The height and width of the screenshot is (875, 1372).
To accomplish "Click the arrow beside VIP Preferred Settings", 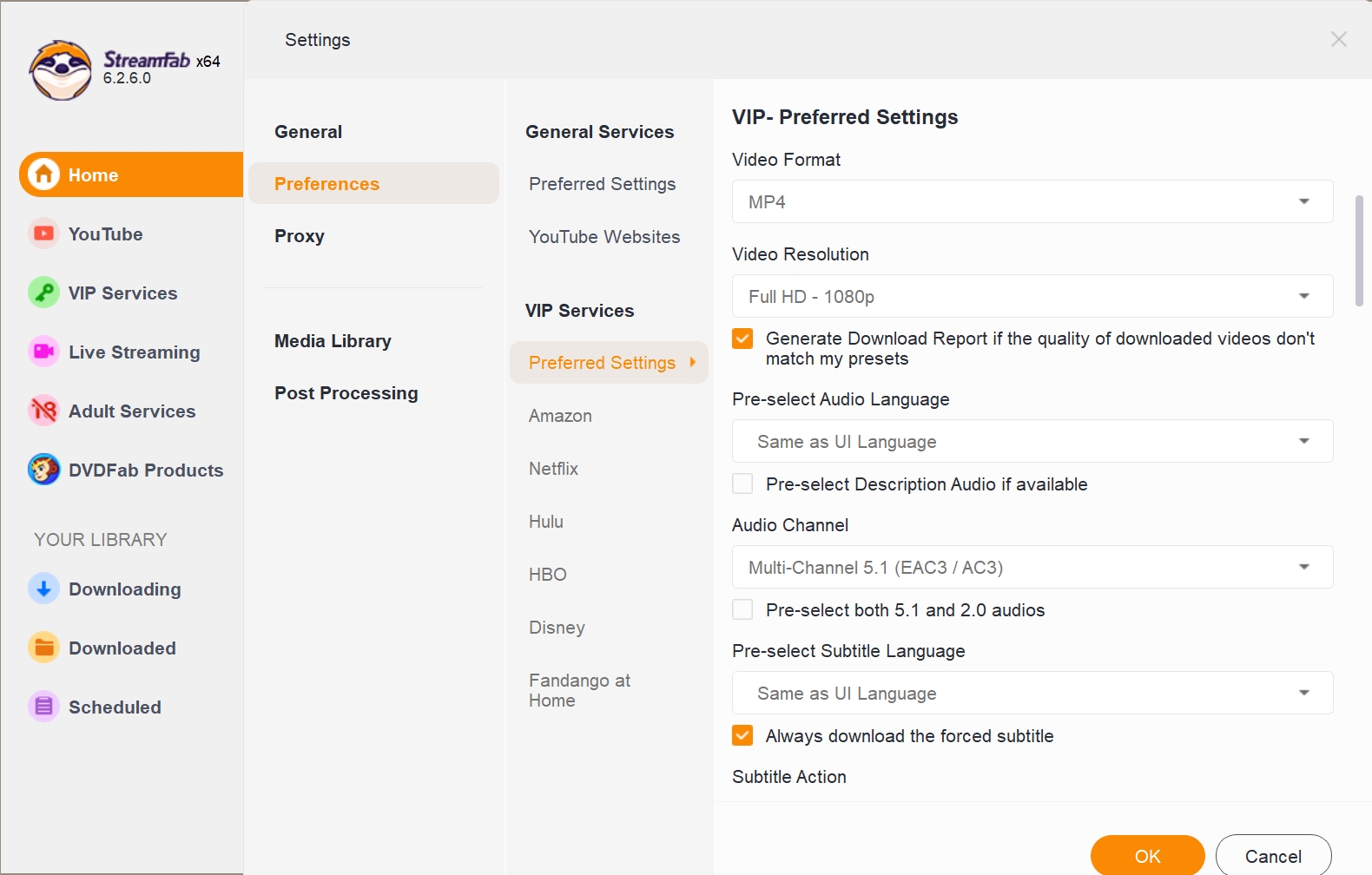I will tap(693, 362).
